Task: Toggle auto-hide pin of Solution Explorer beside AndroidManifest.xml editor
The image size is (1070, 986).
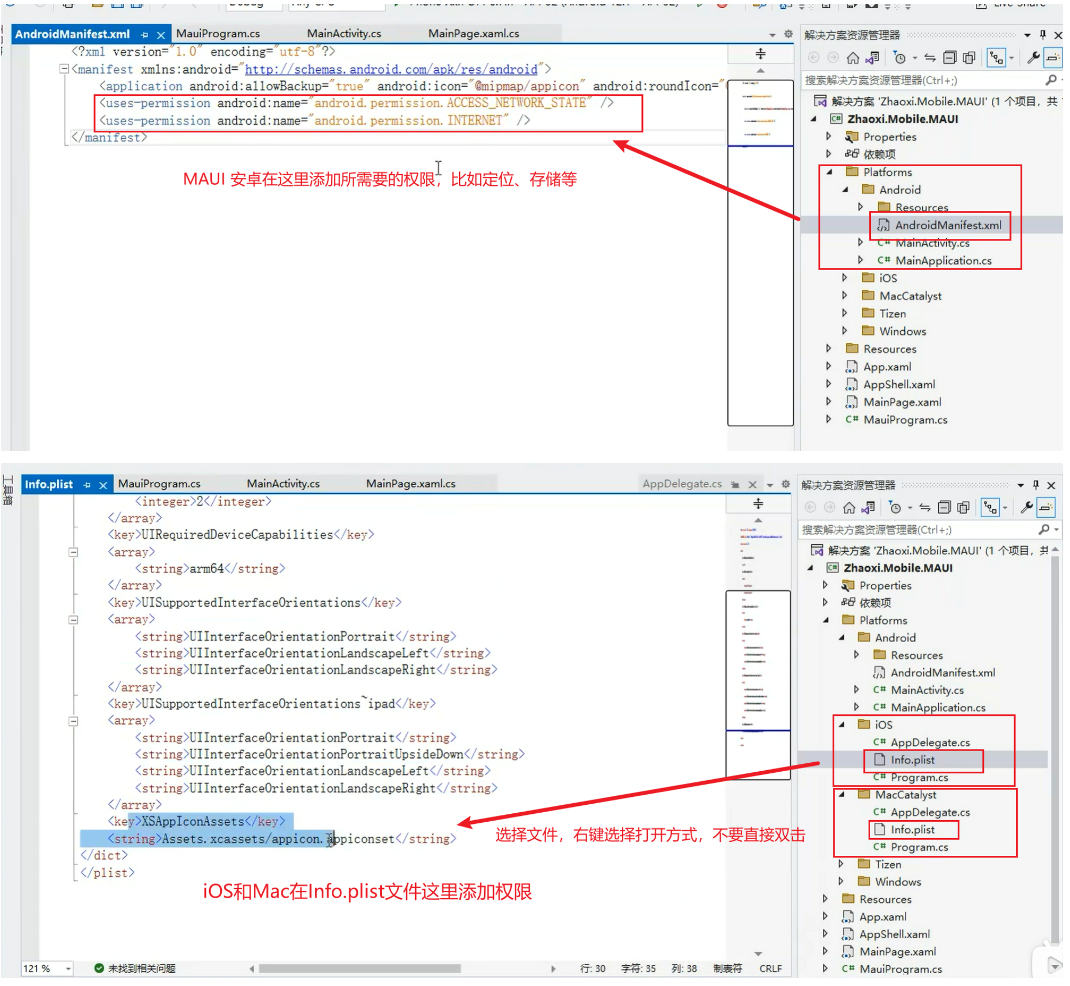Action: tap(1043, 35)
